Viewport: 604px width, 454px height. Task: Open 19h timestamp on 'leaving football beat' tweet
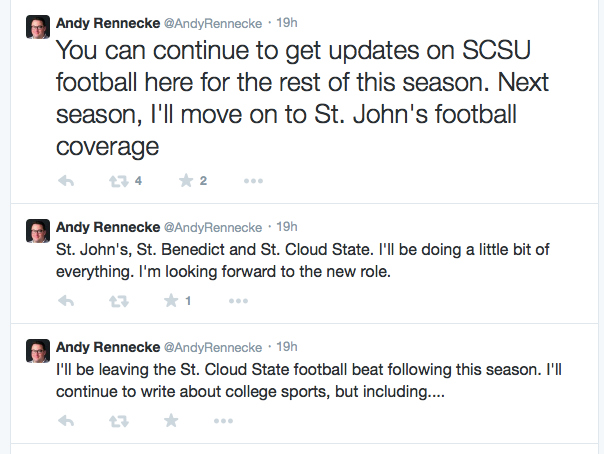[286, 347]
